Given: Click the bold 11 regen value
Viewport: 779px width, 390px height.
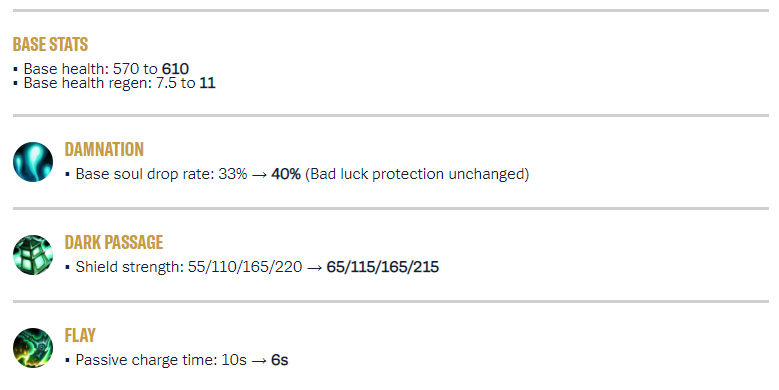Looking at the screenshot, I should click(x=207, y=83).
